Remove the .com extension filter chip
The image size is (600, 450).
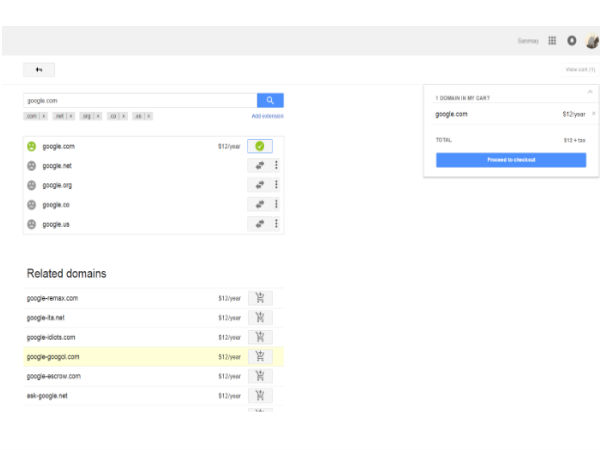point(44,116)
